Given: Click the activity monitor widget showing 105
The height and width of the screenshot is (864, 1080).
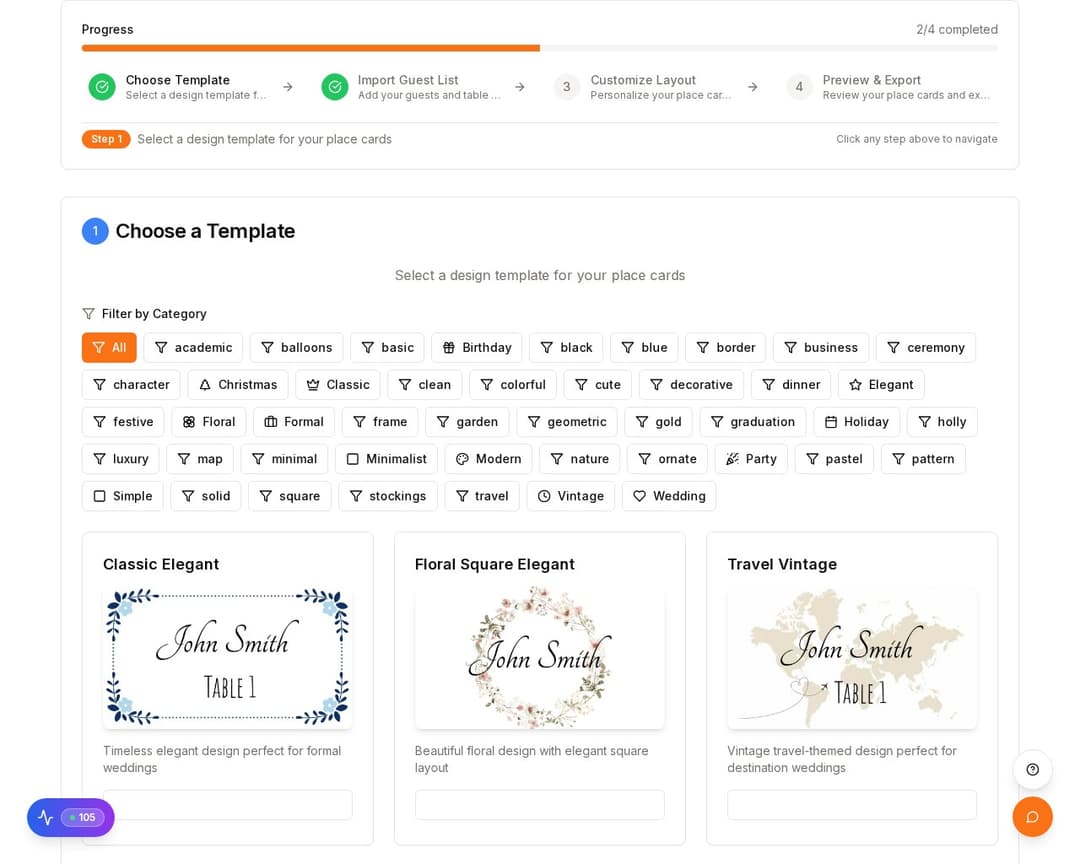Looking at the screenshot, I should click(x=70, y=817).
